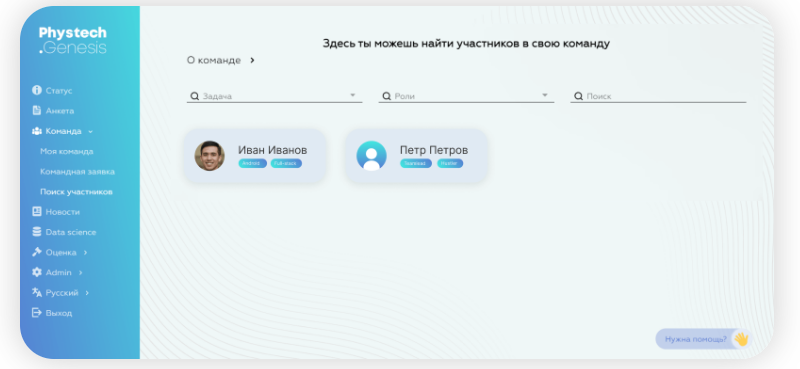The image size is (800, 369).
Task: Click the Phystech.Genesis logo
Action: coord(72,40)
